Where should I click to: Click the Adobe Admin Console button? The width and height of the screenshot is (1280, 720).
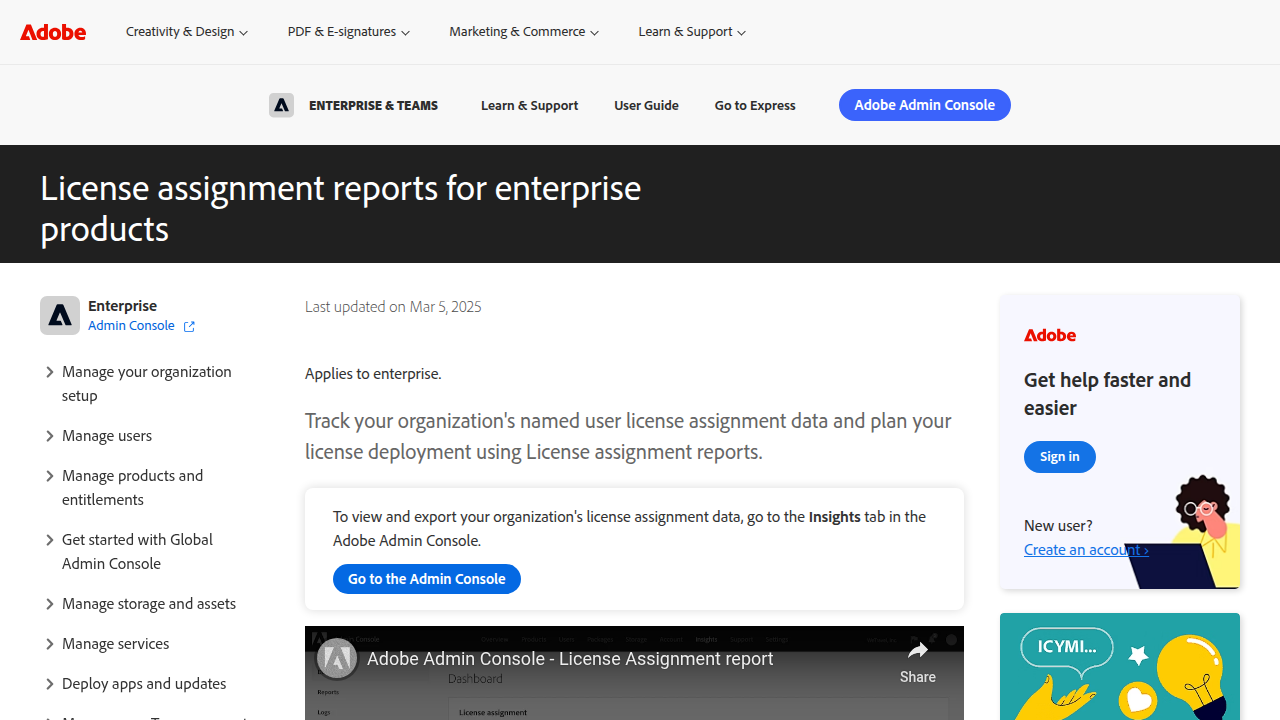[x=925, y=105]
